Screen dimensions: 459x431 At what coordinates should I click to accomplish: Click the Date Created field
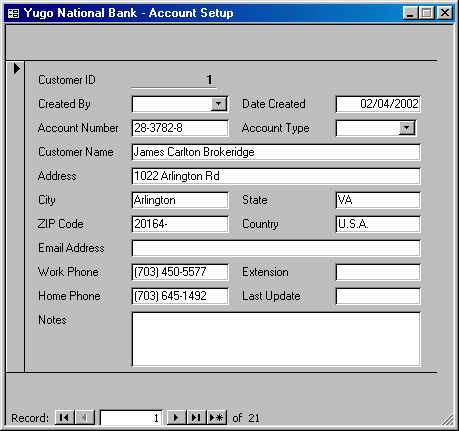click(x=378, y=104)
